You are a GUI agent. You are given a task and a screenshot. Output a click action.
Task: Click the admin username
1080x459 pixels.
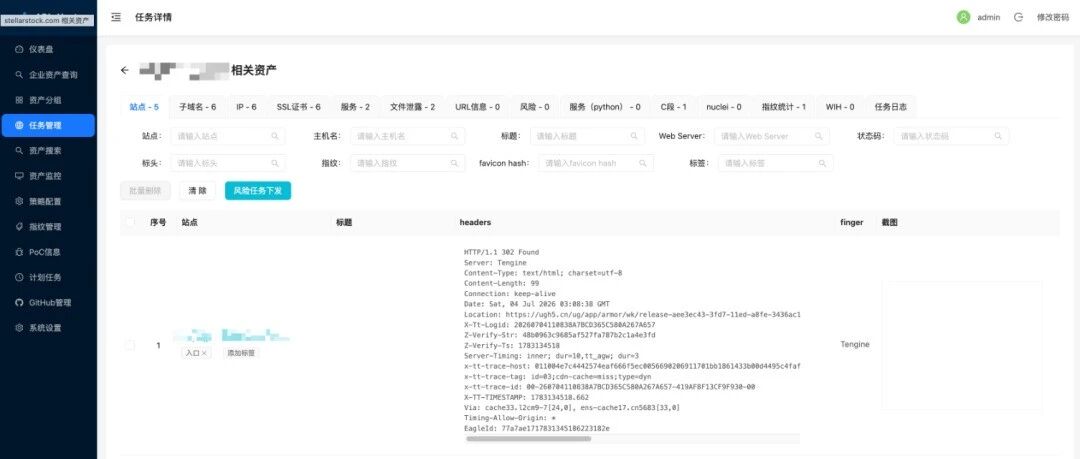(988, 17)
